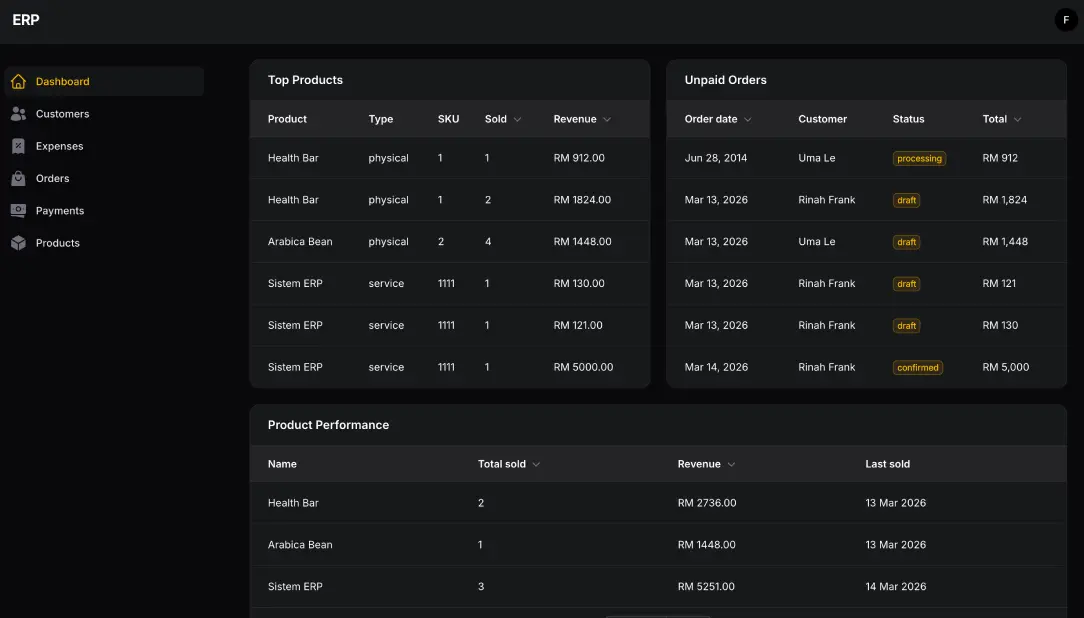
Task: Click the Orders shopping bag icon
Action: pyautogui.click(x=19, y=178)
